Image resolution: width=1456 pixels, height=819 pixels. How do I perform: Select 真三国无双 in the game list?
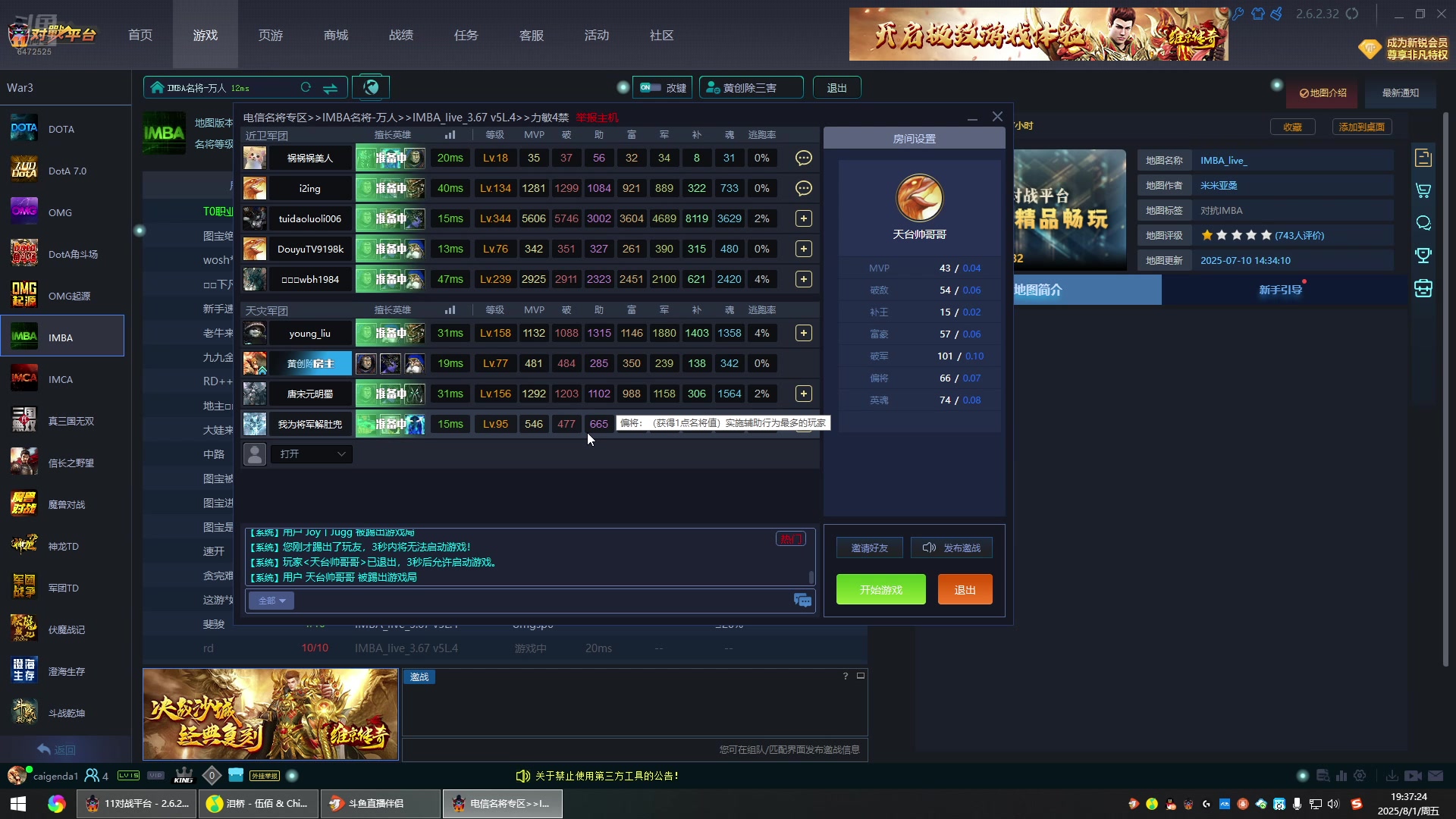62,421
